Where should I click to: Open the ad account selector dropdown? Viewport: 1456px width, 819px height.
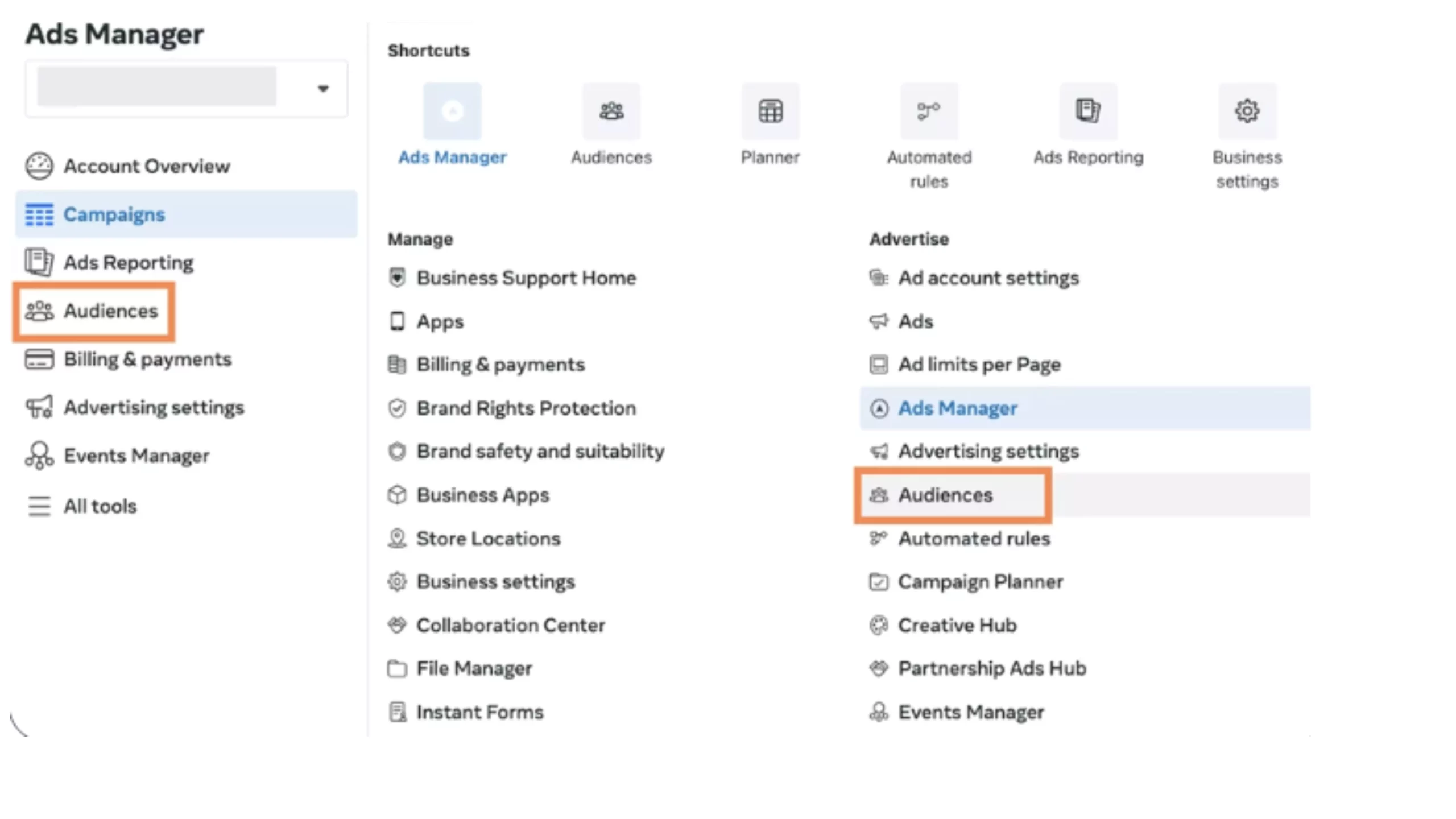(x=186, y=88)
